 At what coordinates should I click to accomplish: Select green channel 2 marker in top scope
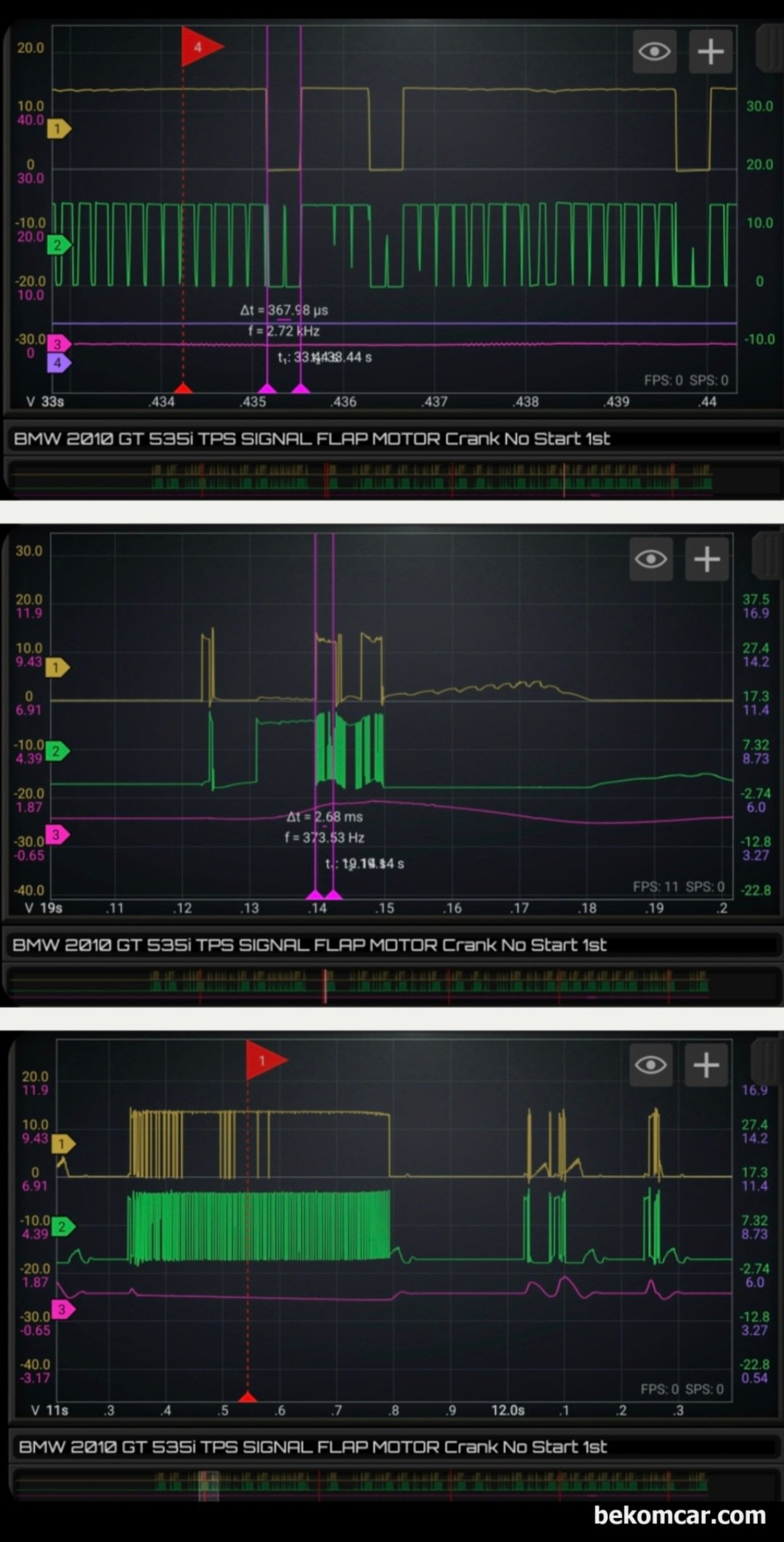tap(59, 245)
